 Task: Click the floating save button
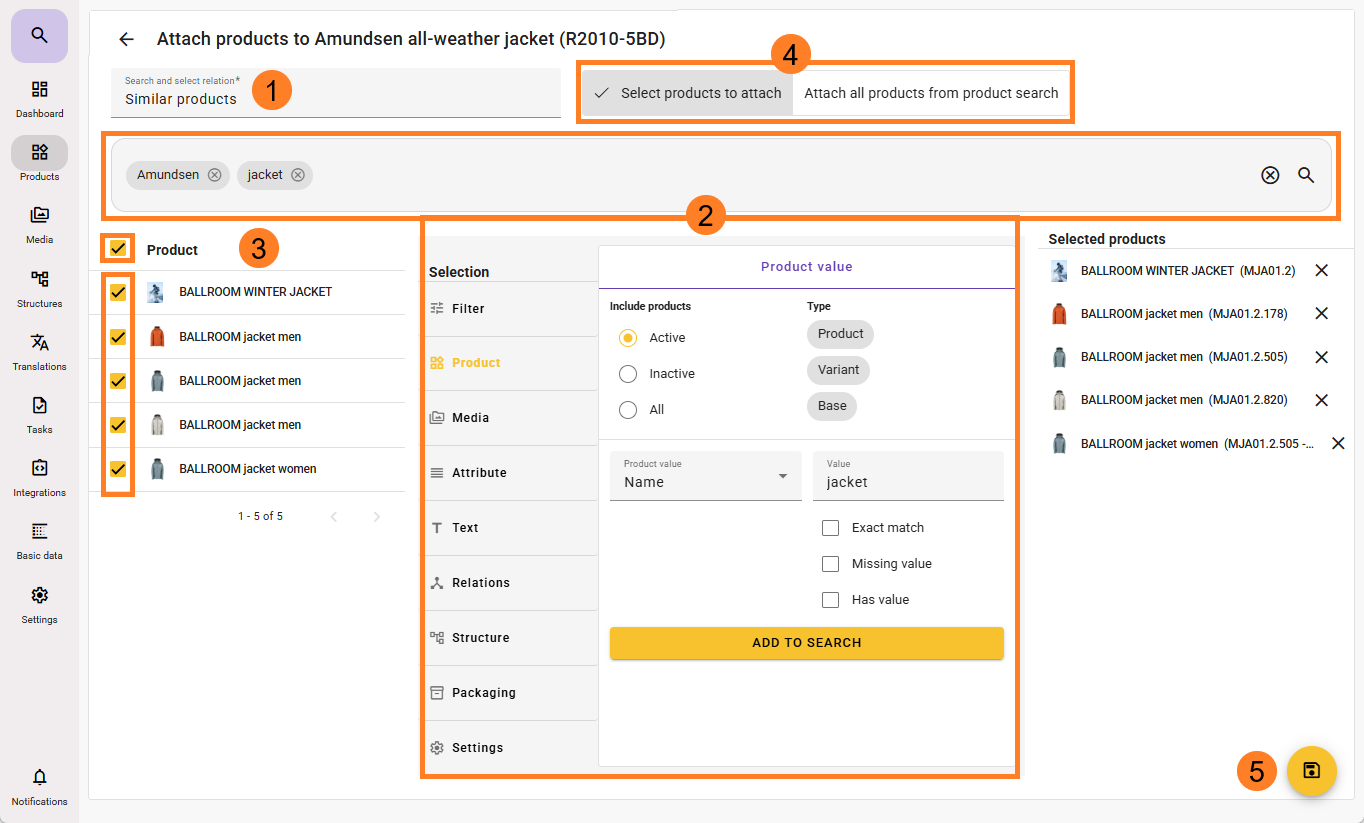click(1311, 771)
